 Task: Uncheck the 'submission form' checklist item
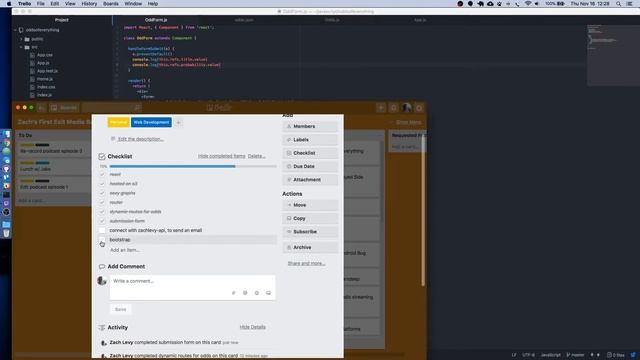click(102, 221)
